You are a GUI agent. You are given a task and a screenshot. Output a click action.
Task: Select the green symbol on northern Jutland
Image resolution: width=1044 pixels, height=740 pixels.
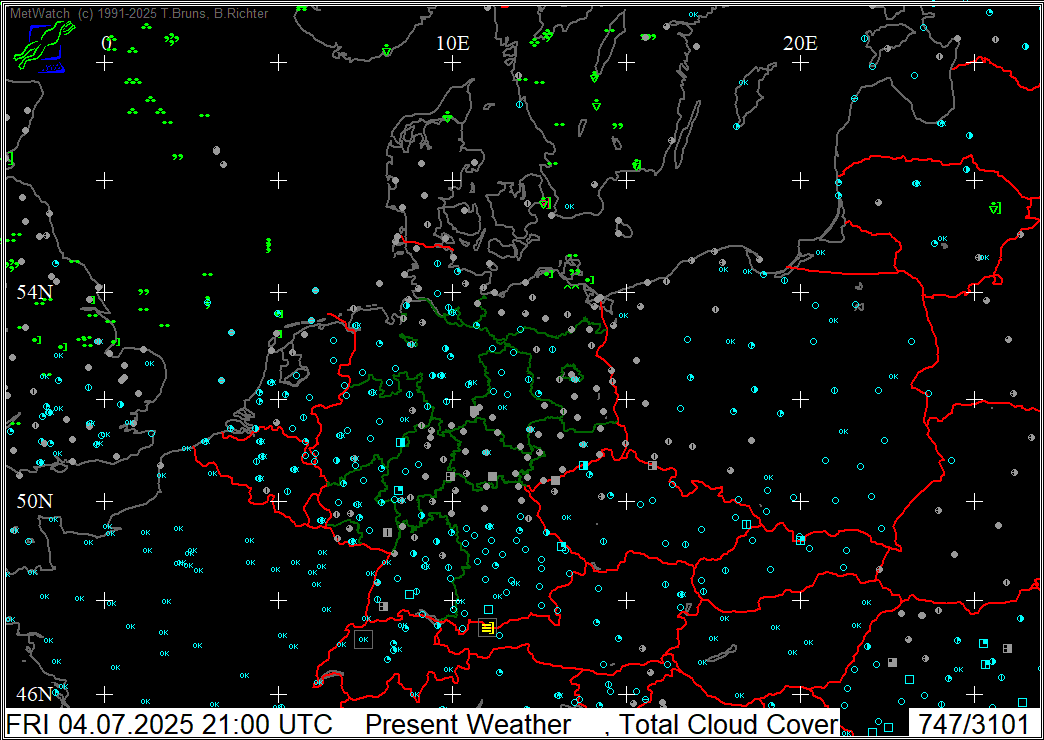[449, 117]
